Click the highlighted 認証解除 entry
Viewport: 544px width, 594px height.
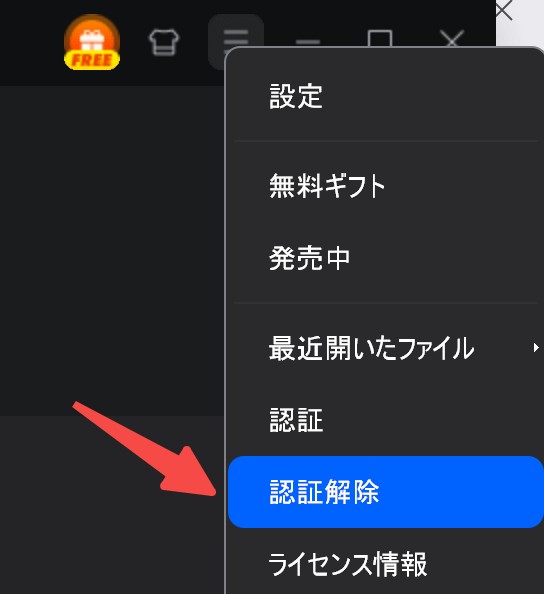(x=386, y=492)
